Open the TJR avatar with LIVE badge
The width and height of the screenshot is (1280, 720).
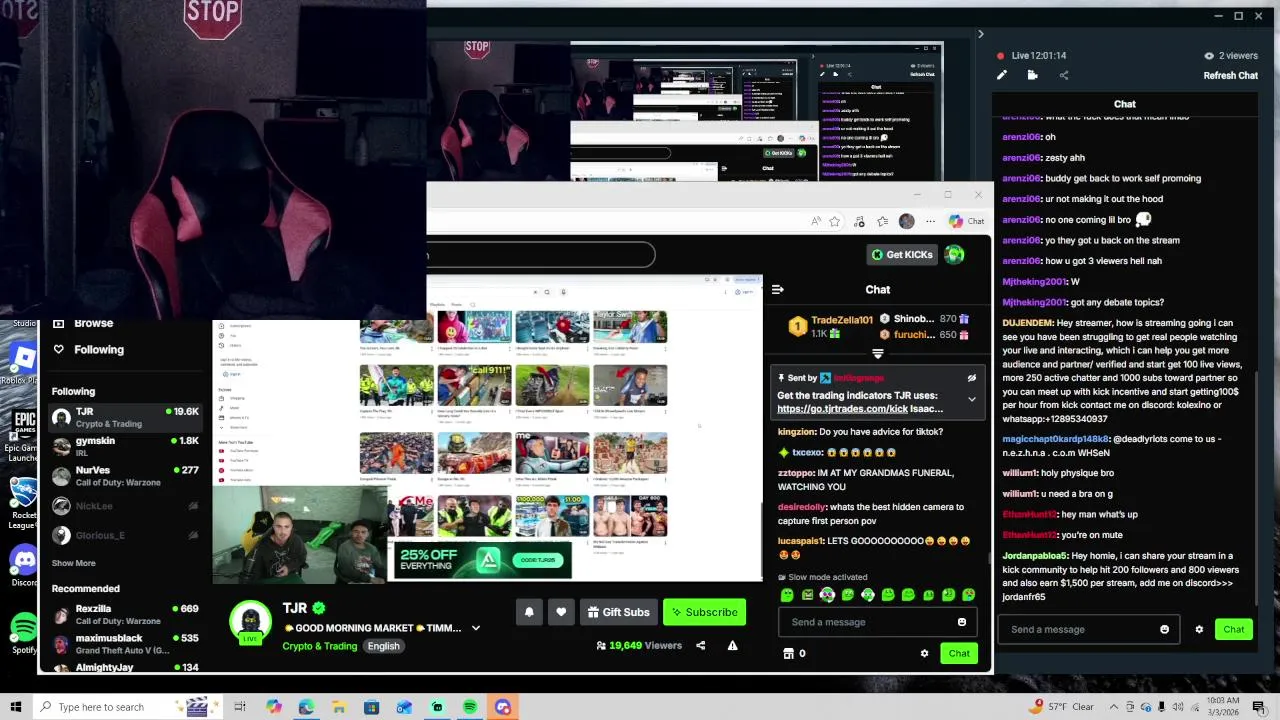pos(250,622)
